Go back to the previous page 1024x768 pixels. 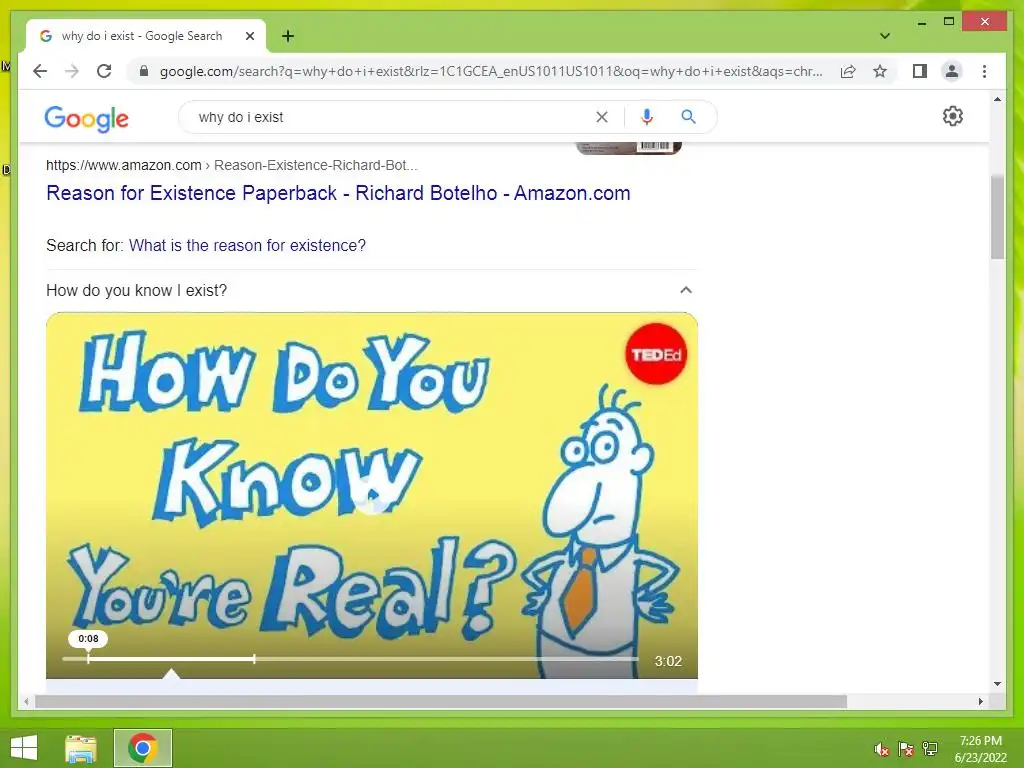tap(40, 71)
